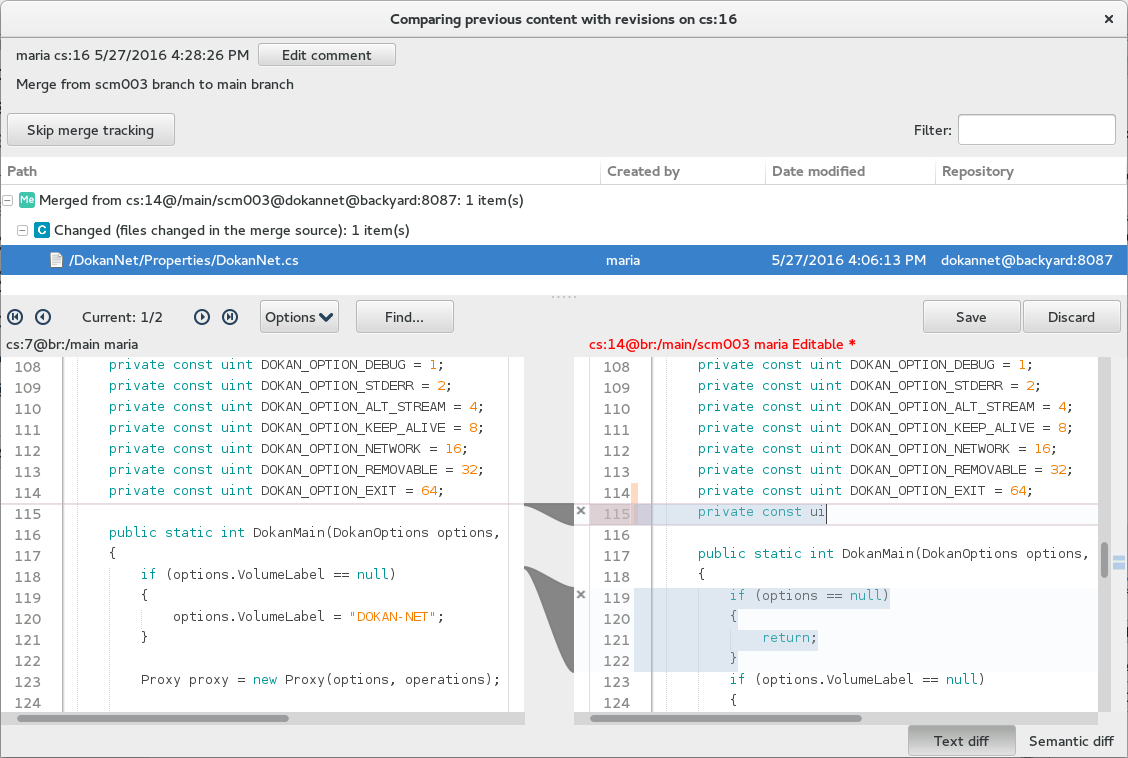Click 'Merge from scm003 branch to main branch' comment
This screenshot has height=758, width=1128.
155,84
